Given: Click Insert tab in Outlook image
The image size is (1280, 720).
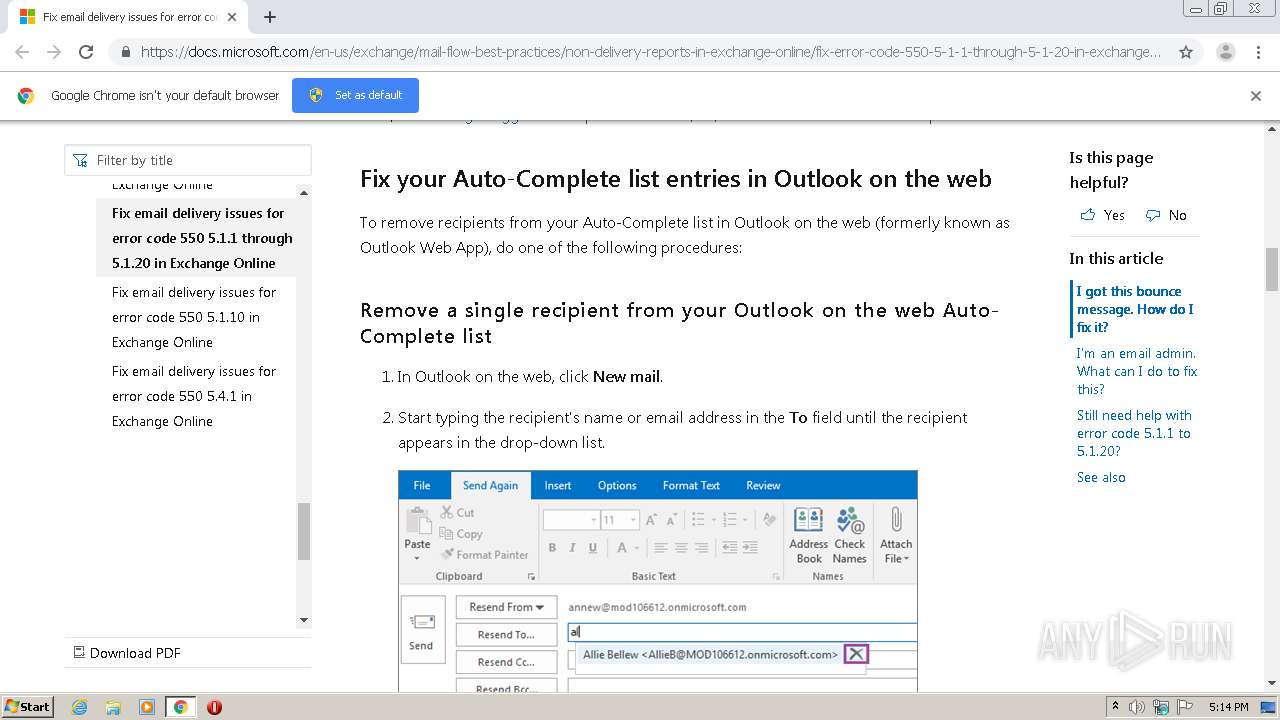Looking at the screenshot, I should pyautogui.click(x=558, y=485).
